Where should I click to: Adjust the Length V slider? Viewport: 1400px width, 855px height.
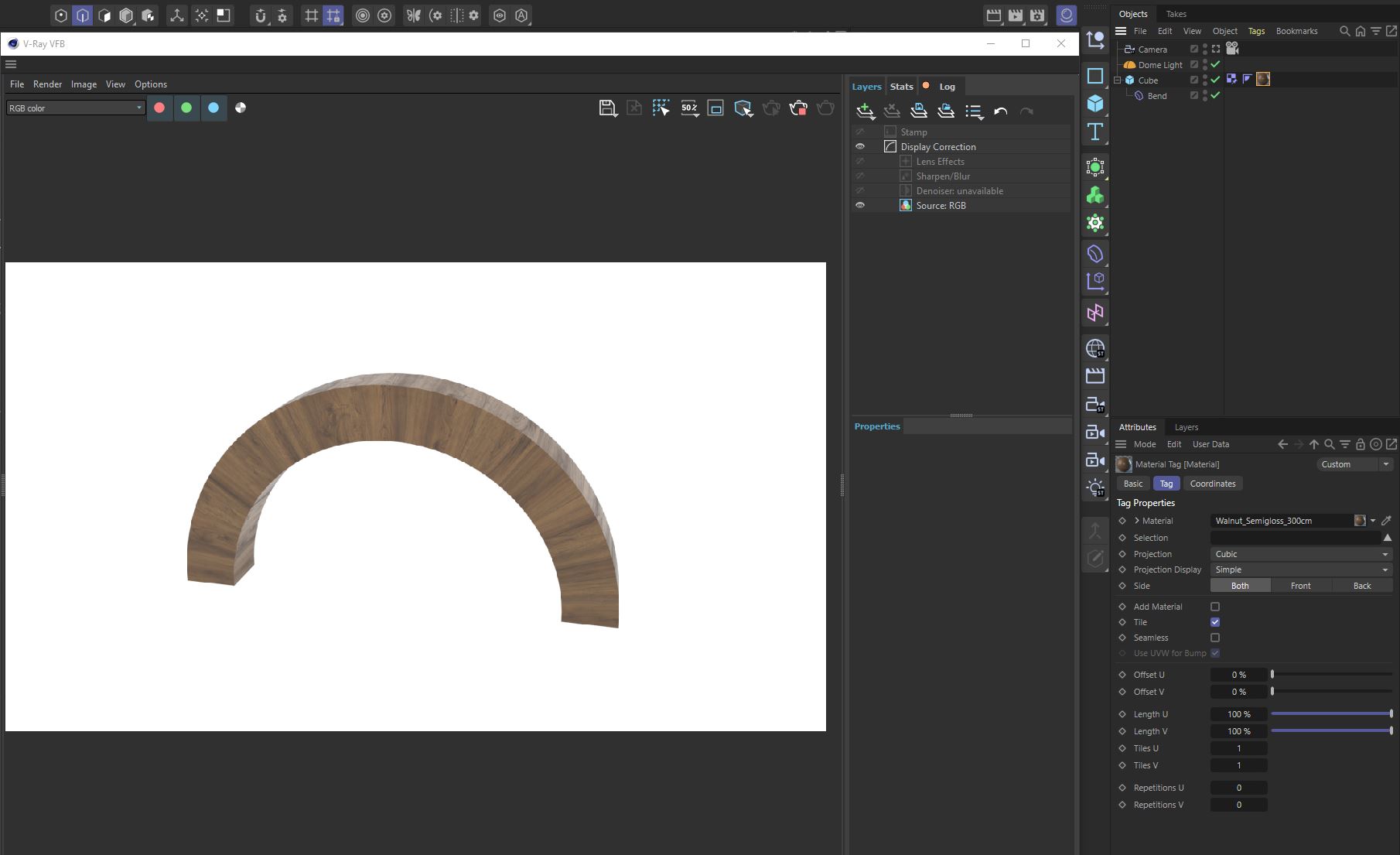(1331, 731)
